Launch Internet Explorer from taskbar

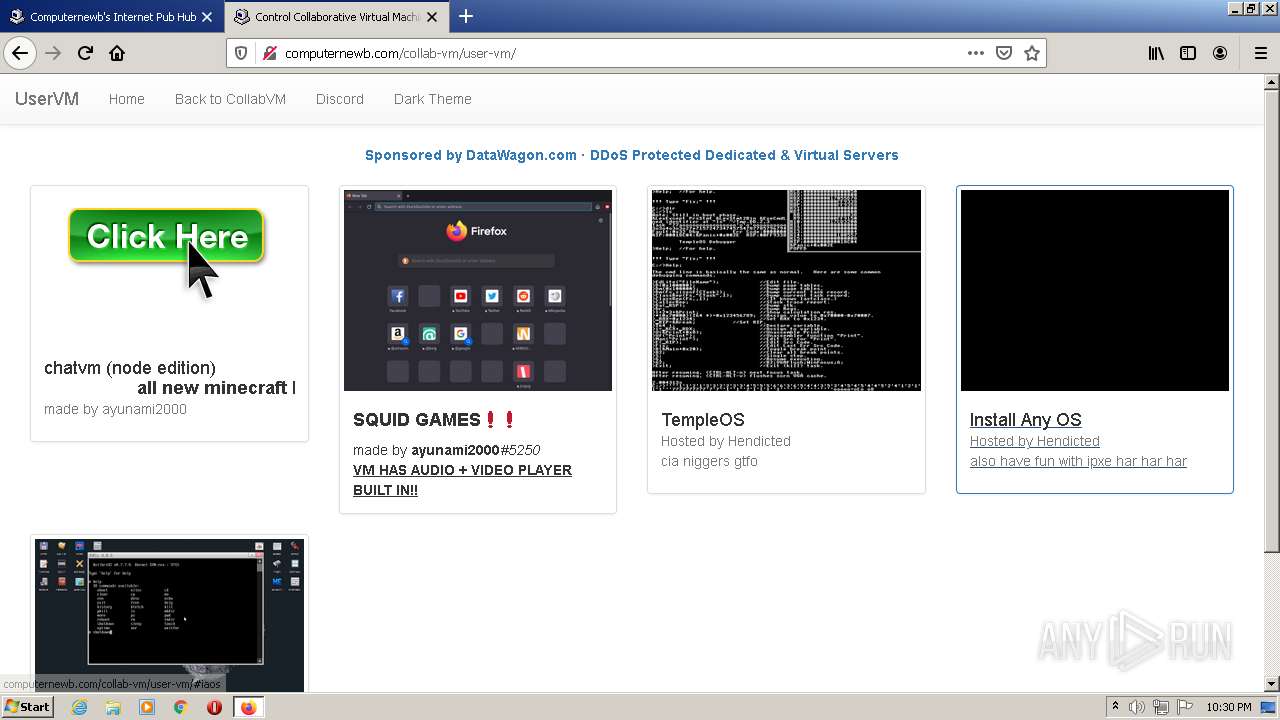79,707
